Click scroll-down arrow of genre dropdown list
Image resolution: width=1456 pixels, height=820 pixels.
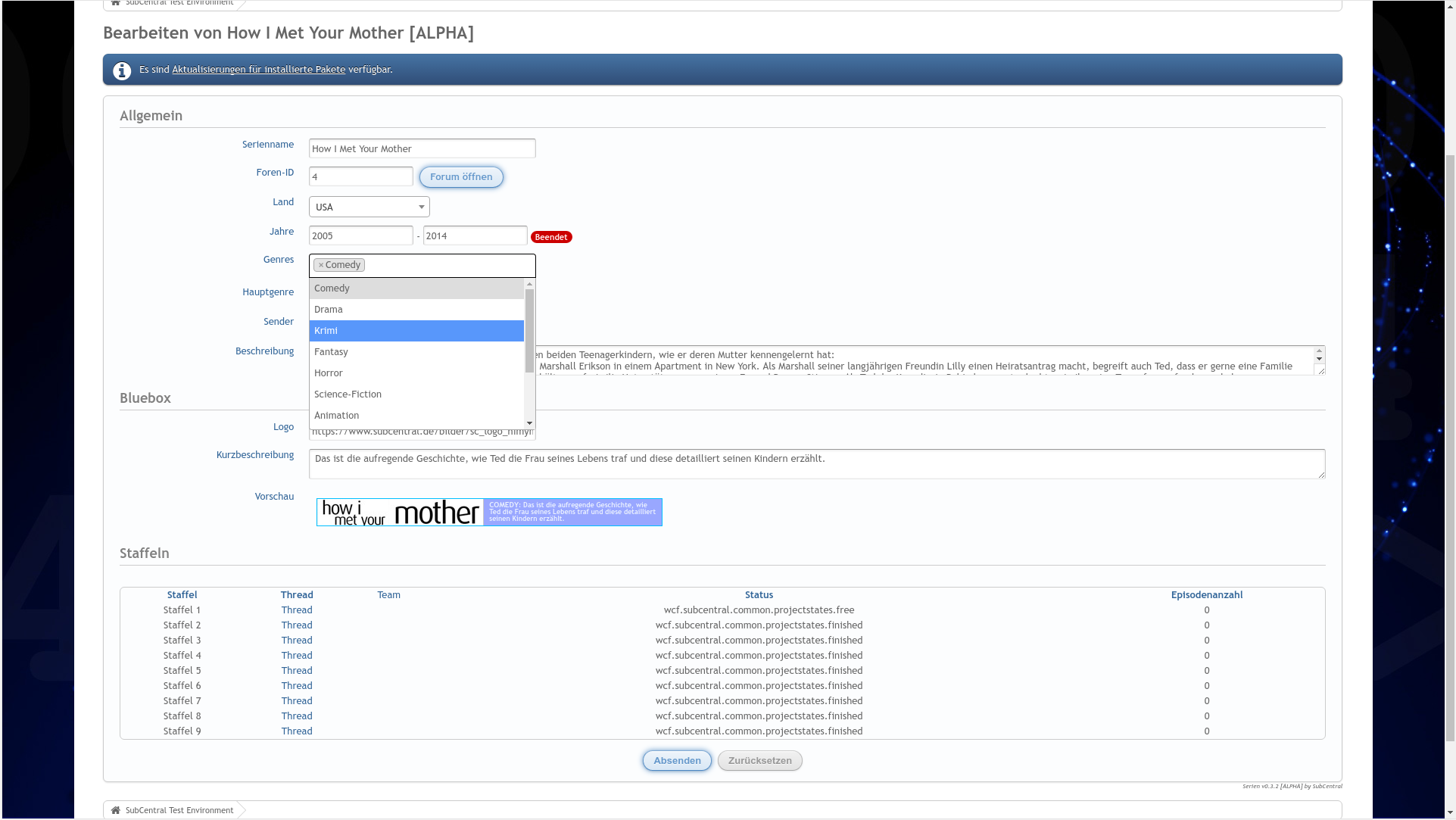pos(529,423)
